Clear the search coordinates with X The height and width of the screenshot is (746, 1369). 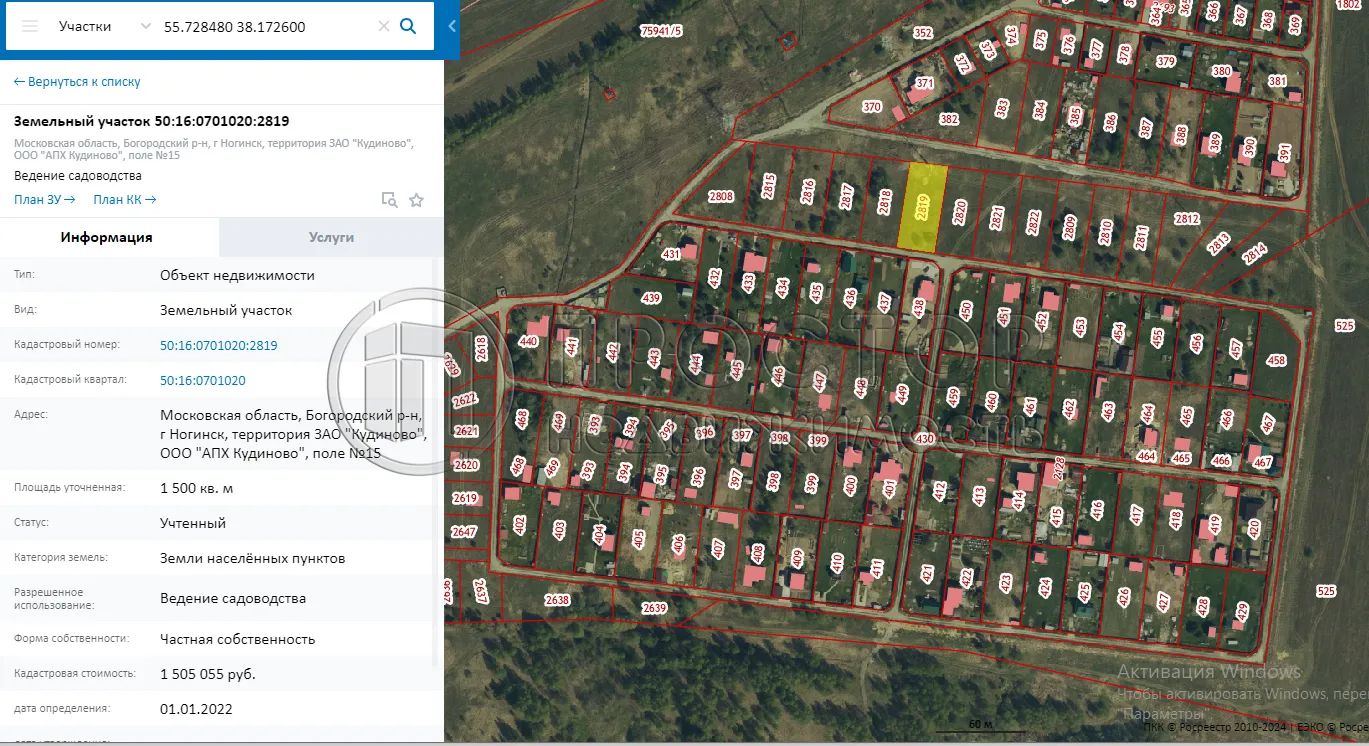pos(383,27)
